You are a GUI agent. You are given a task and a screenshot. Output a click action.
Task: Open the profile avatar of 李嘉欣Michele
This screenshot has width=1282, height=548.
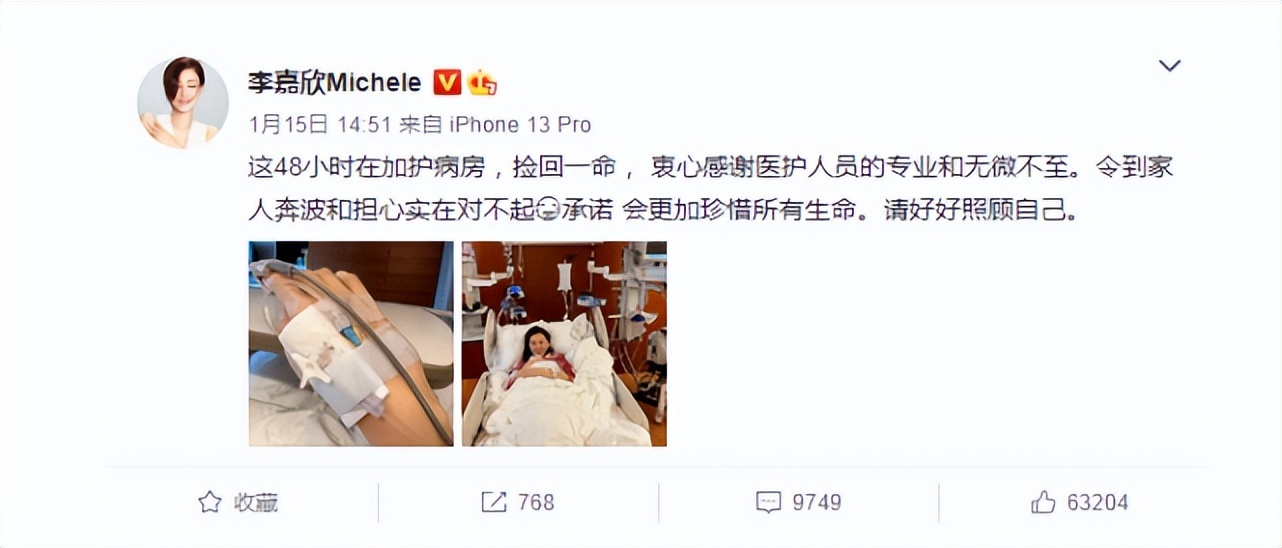[x=183, y=103]
